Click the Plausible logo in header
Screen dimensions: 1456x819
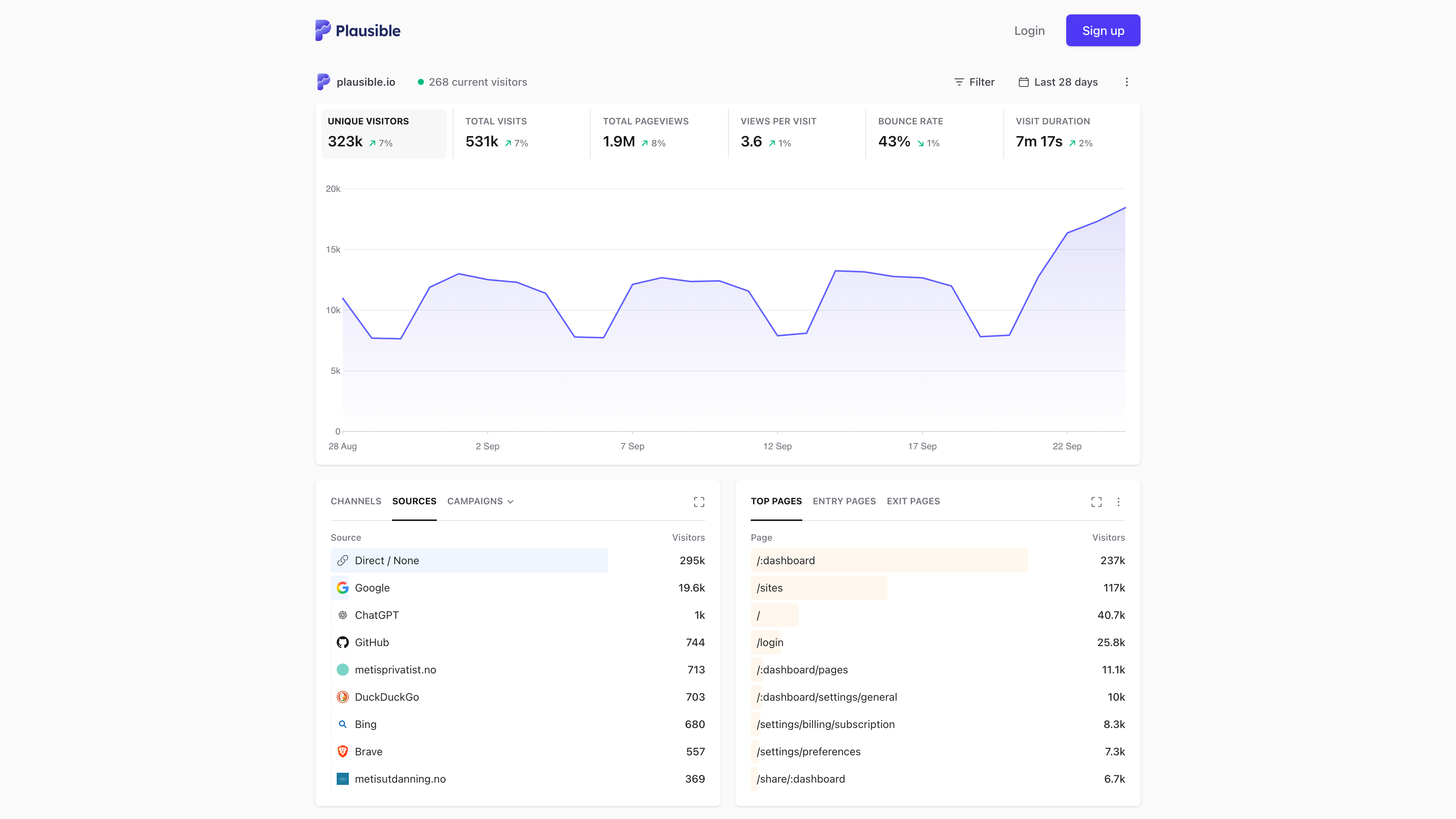(358, 30)
